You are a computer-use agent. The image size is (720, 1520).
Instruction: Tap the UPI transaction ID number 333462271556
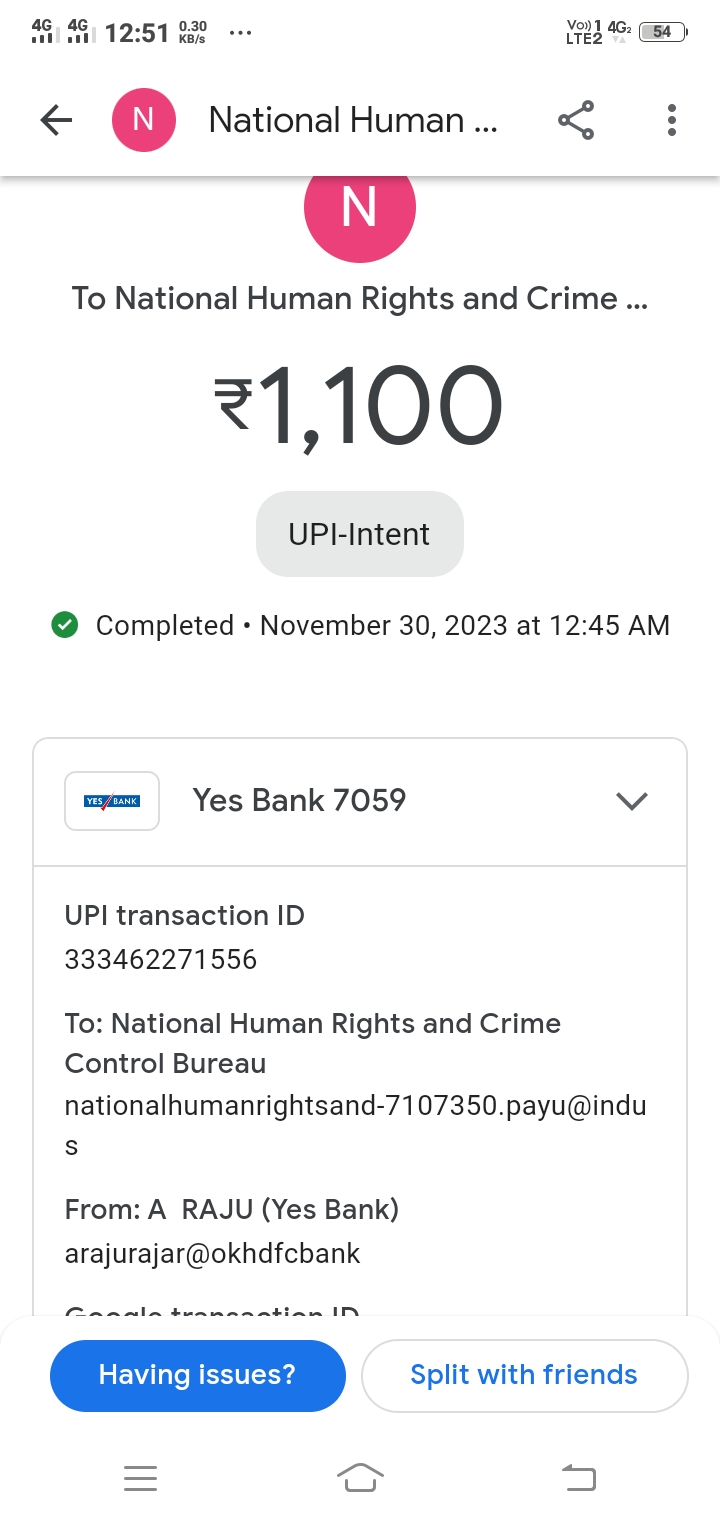tap(161, 960)
